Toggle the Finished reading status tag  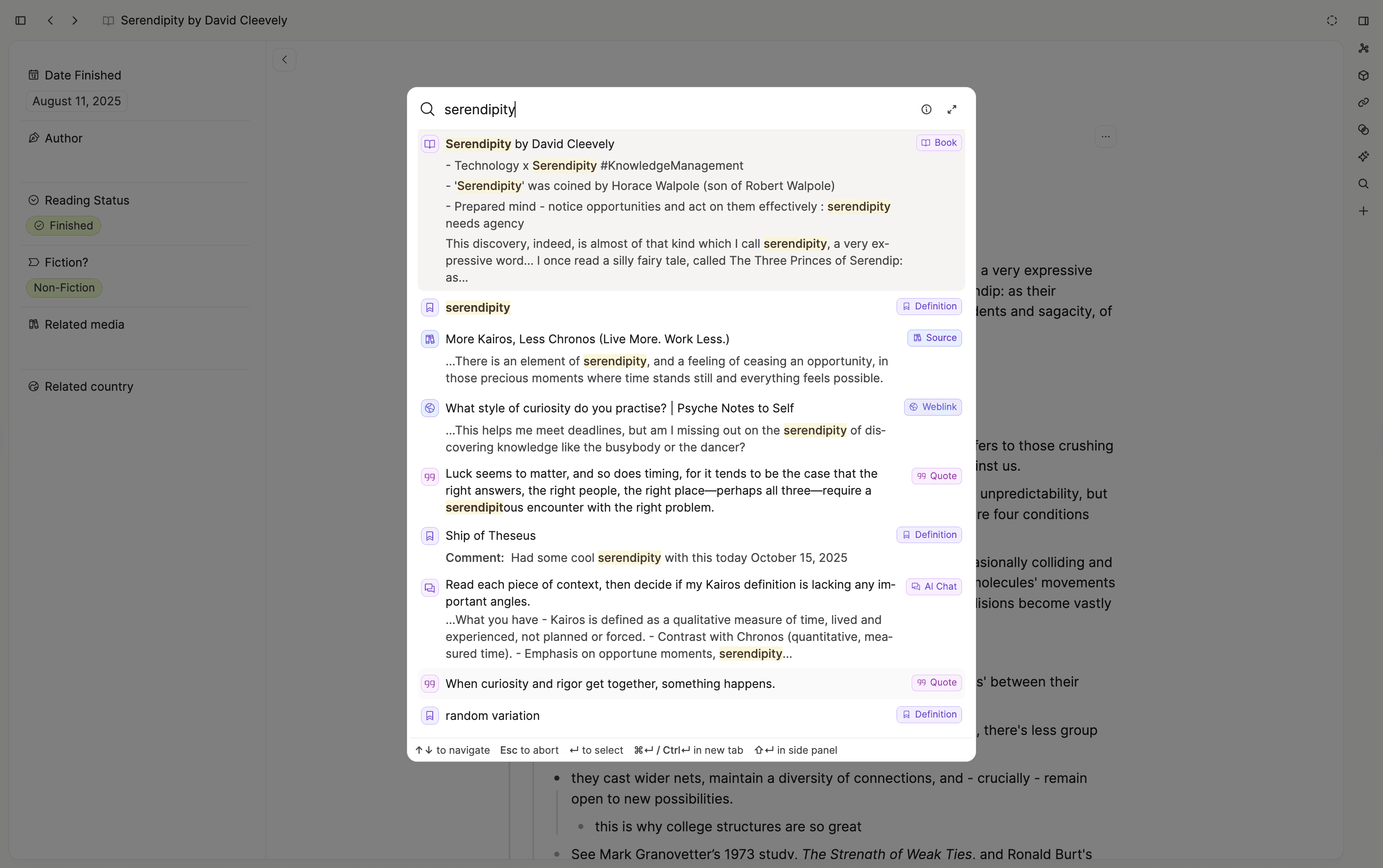pyautogui.click(x=63, y=225)
